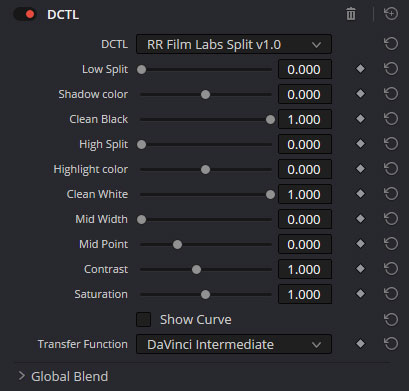
Task: Reset the Low Split parameter
Action: tap(391, 69)
